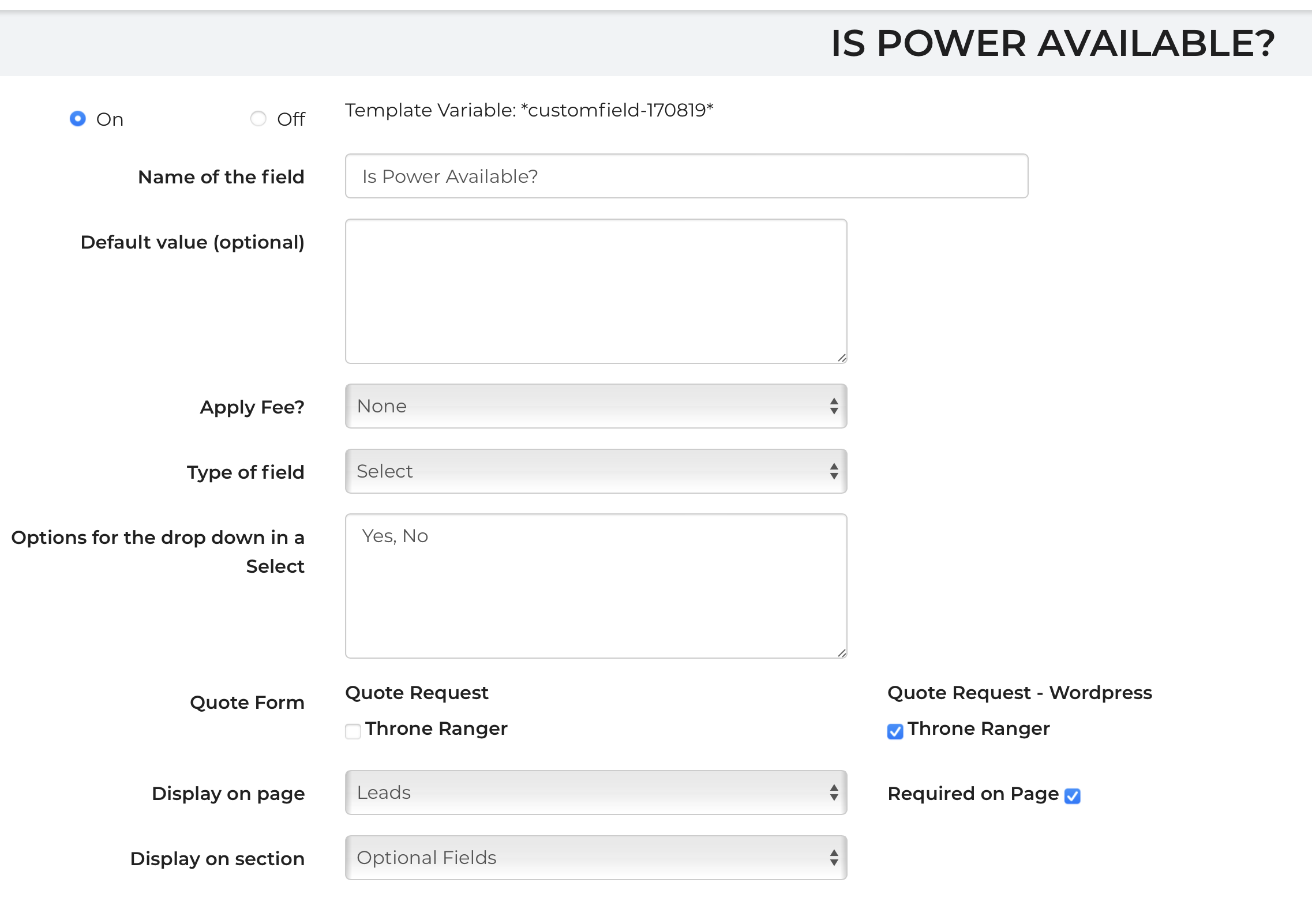The width and height of the screenshot is (1312, 924).
Task: Click the Template Variable customfield text
Action: 528,110
